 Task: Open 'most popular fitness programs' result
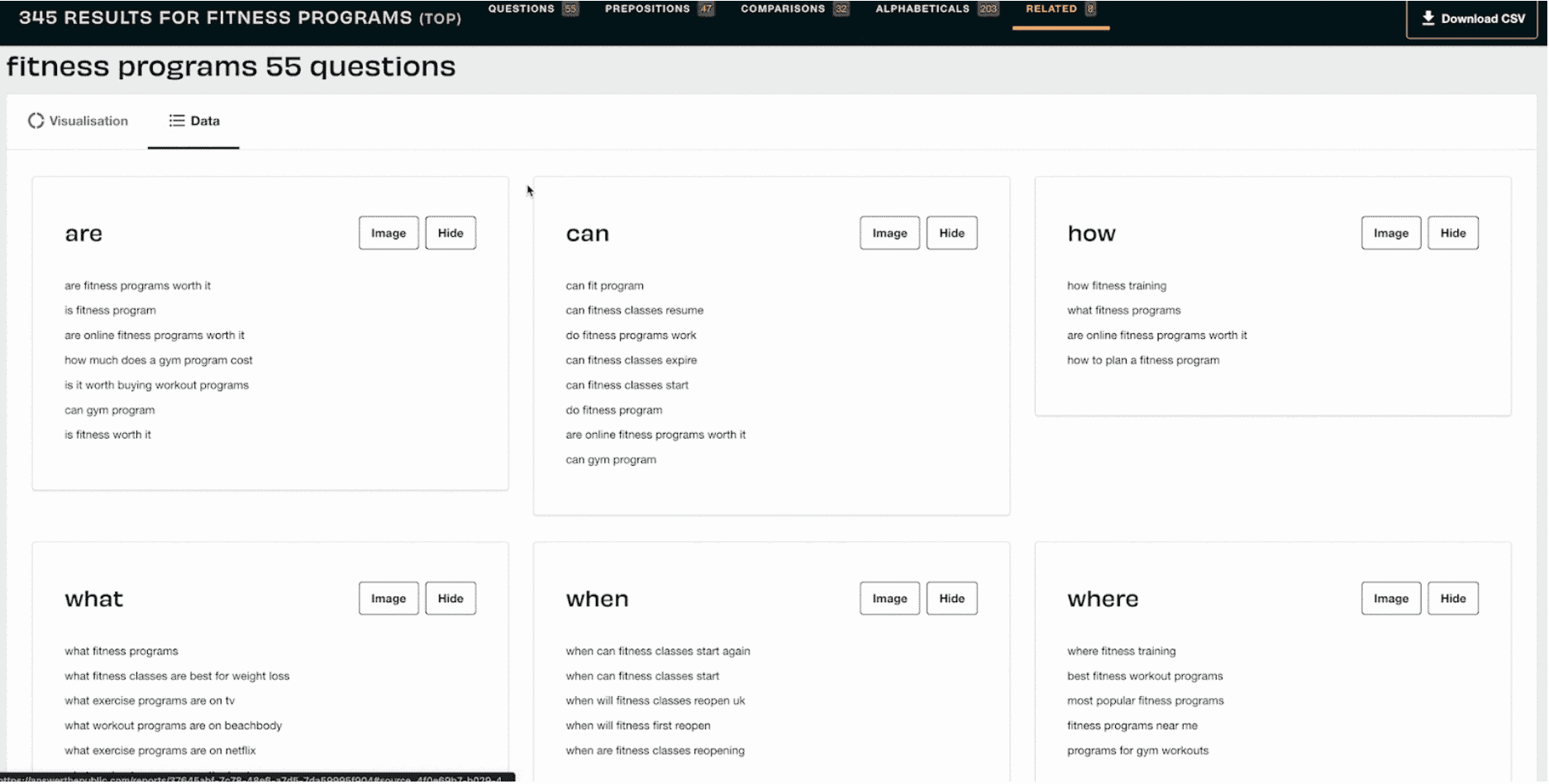pyautogui.click(x=1145, y=701)
